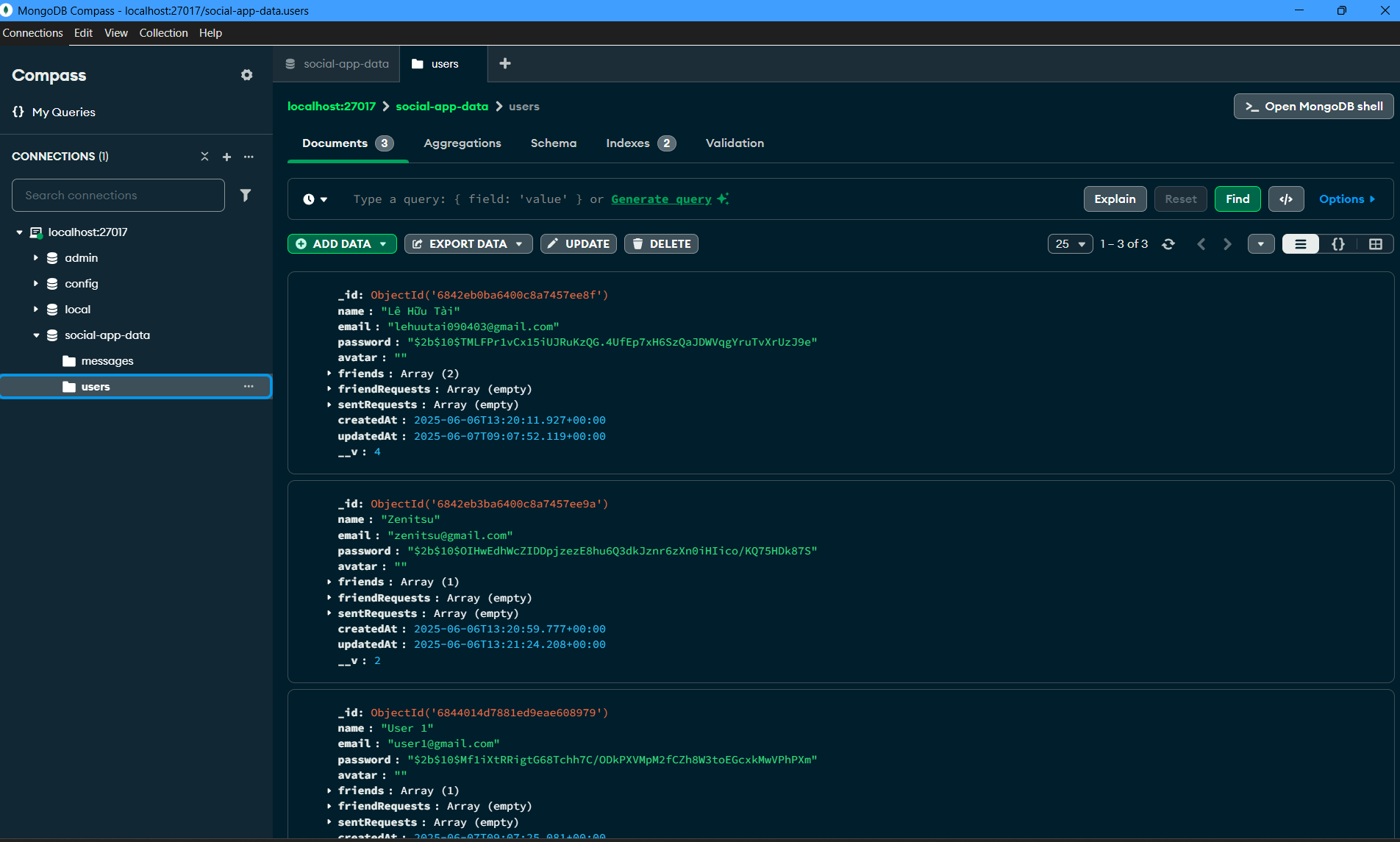Click the Generate query link
1400x842 pixels.
tap(661, 199)
